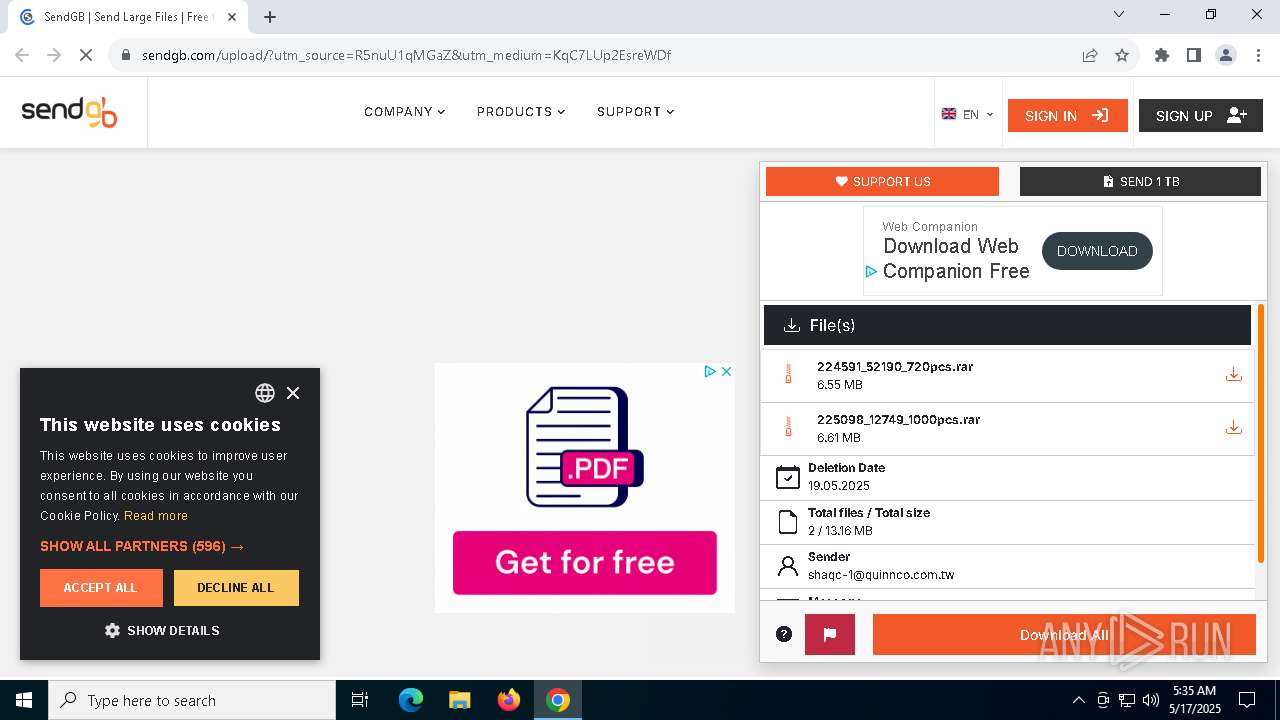This screenshot has width=1280, height=720.
Task: Close the SendGB browser tab
Action: 232,17
